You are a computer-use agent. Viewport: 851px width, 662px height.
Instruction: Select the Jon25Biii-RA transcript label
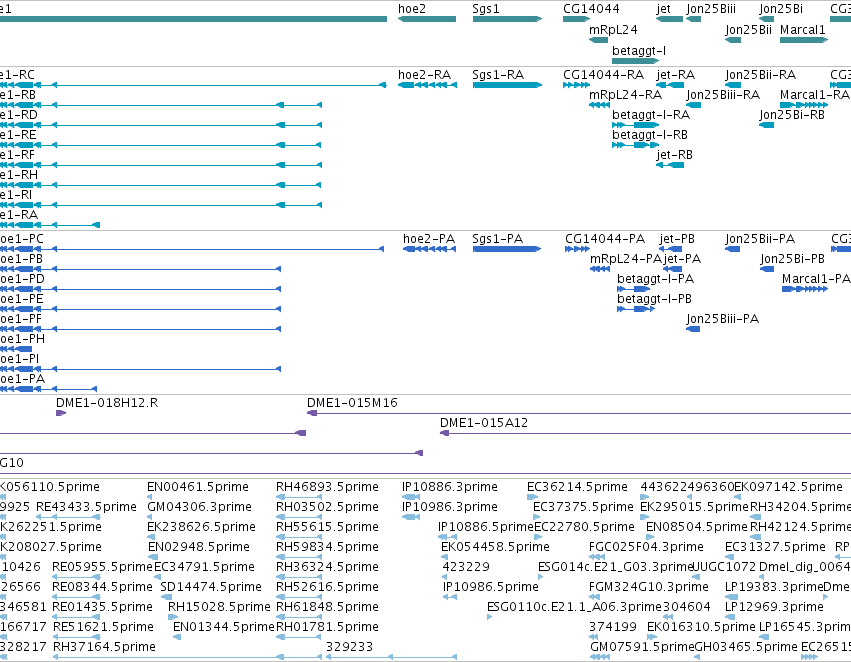coord(723,95)
